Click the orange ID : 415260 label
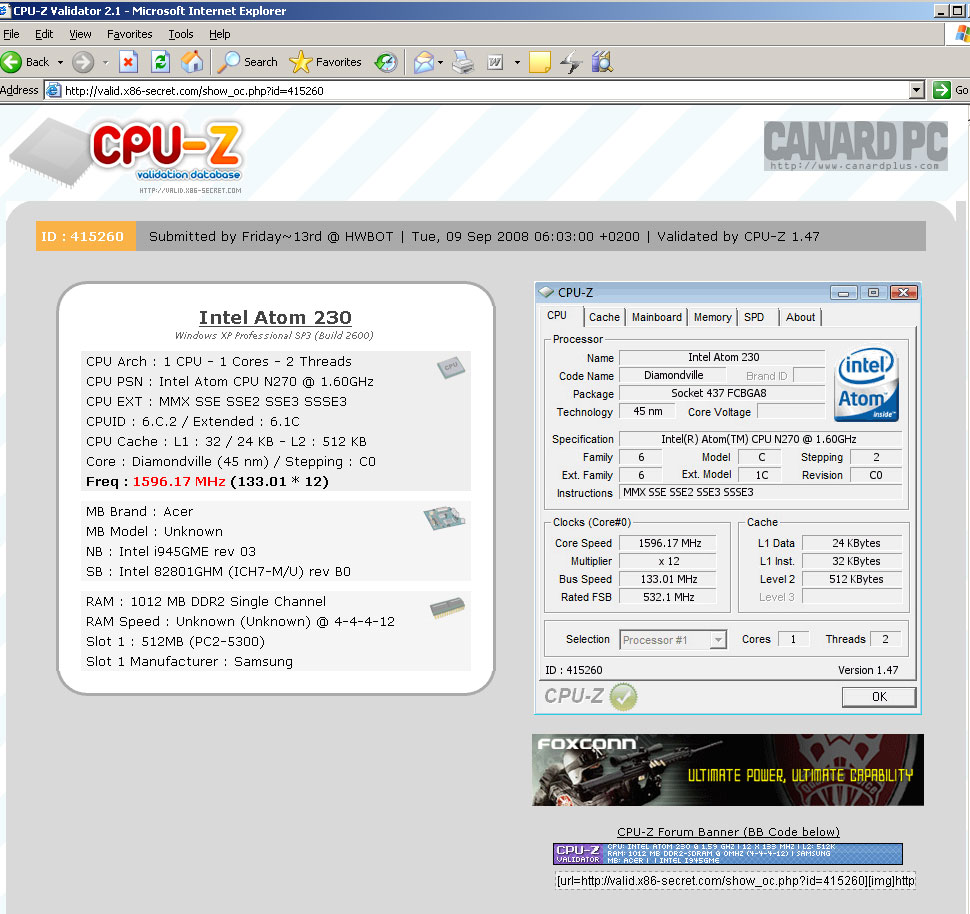 (85, 236)
